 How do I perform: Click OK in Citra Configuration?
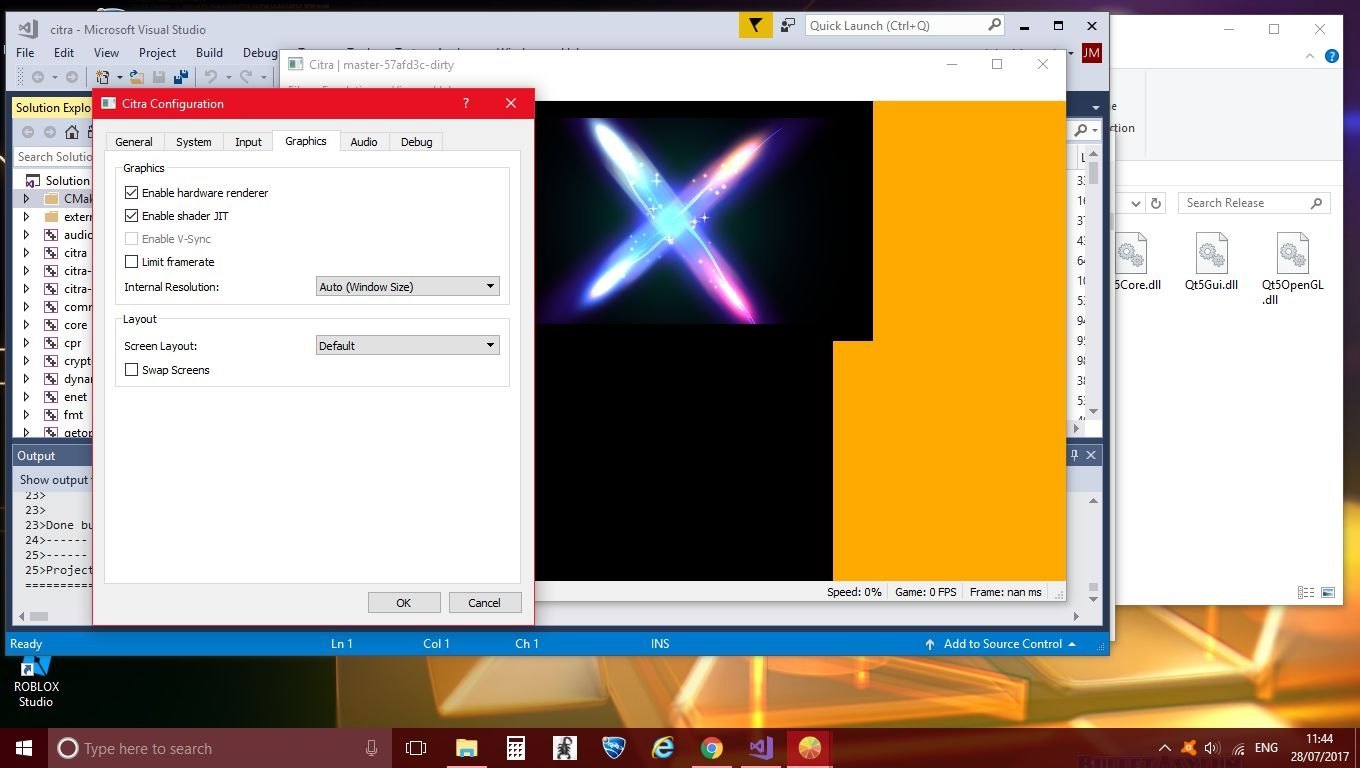tap(404, 602)
